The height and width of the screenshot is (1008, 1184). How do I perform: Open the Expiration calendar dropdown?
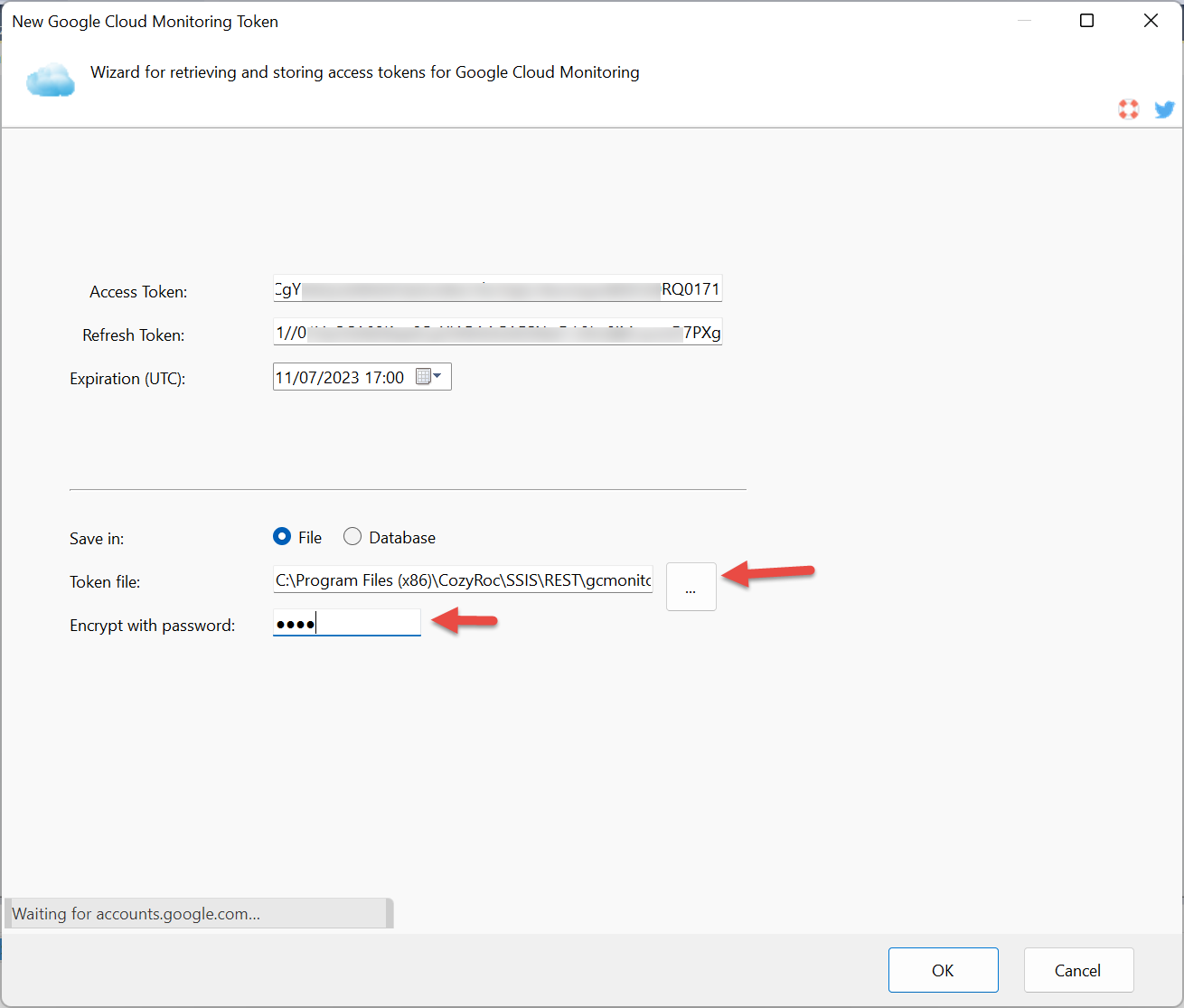click(428, 377)
